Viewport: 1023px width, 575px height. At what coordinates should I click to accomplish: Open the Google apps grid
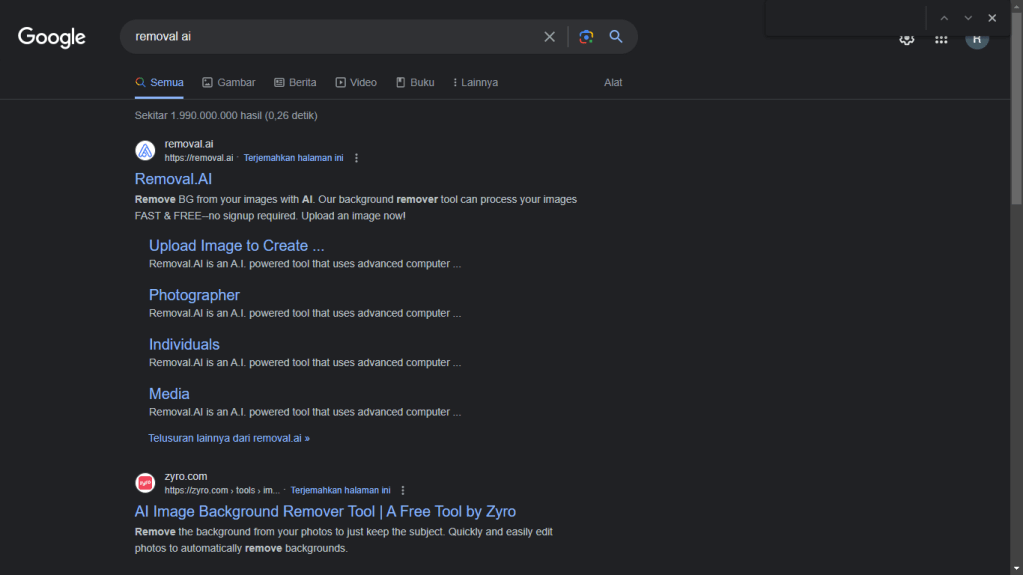941,39
